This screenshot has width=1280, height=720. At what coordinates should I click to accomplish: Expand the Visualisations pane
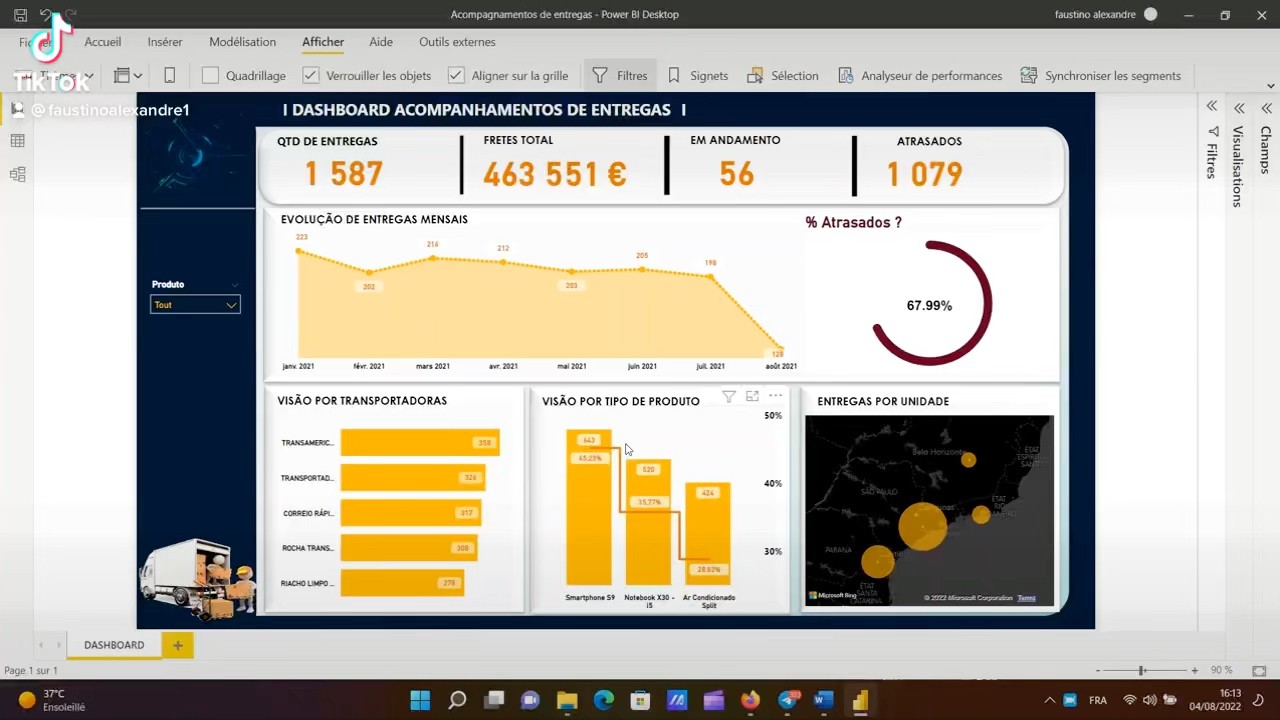1238,108
